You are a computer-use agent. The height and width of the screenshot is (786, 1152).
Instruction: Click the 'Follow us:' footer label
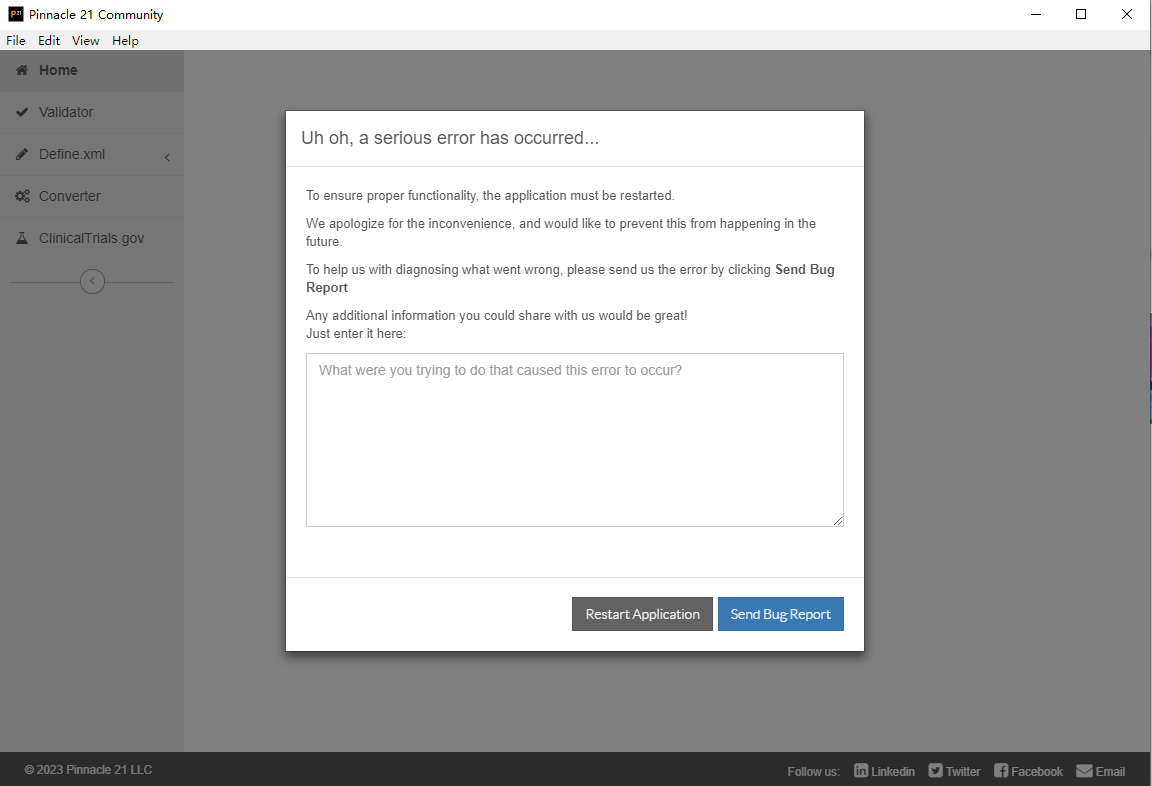(813, 771)
